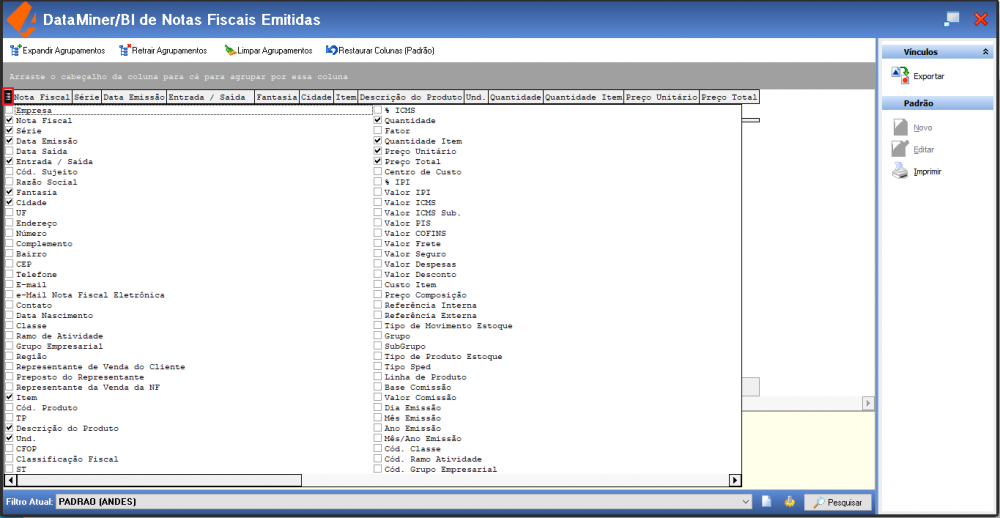Click the Quantidade Item column header
The height and width of the screenshot is (518, 1000).
583,97
